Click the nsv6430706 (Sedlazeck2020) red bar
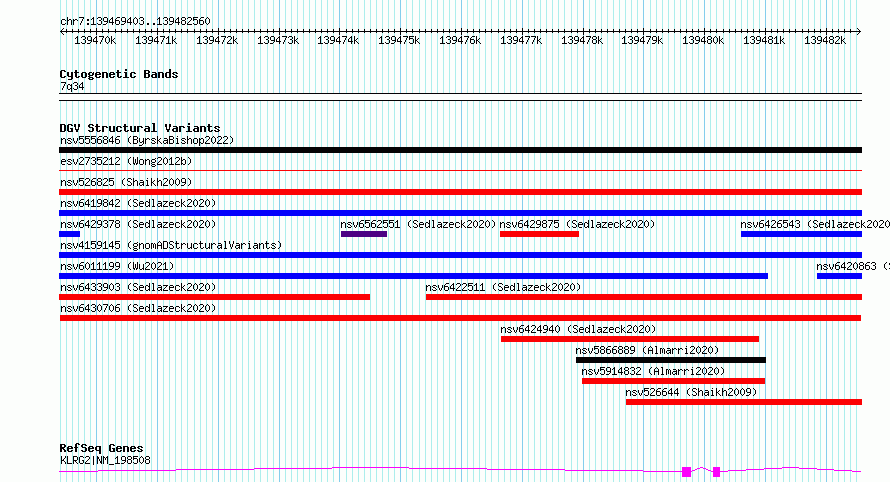This screenshot has width=890, height=482. [x=460, y=318]
